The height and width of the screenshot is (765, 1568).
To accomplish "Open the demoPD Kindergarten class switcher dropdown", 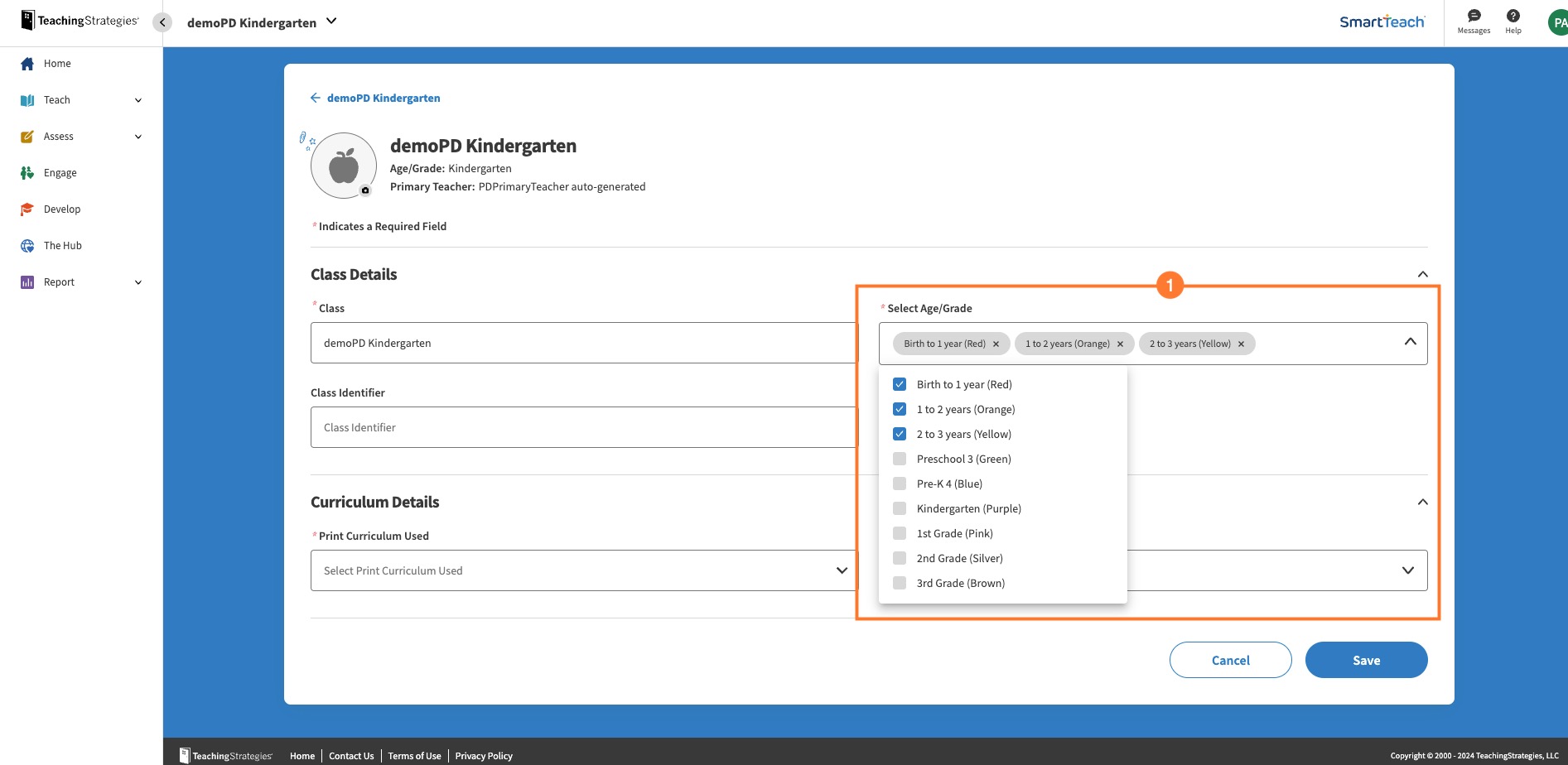I will click(331, 22).
